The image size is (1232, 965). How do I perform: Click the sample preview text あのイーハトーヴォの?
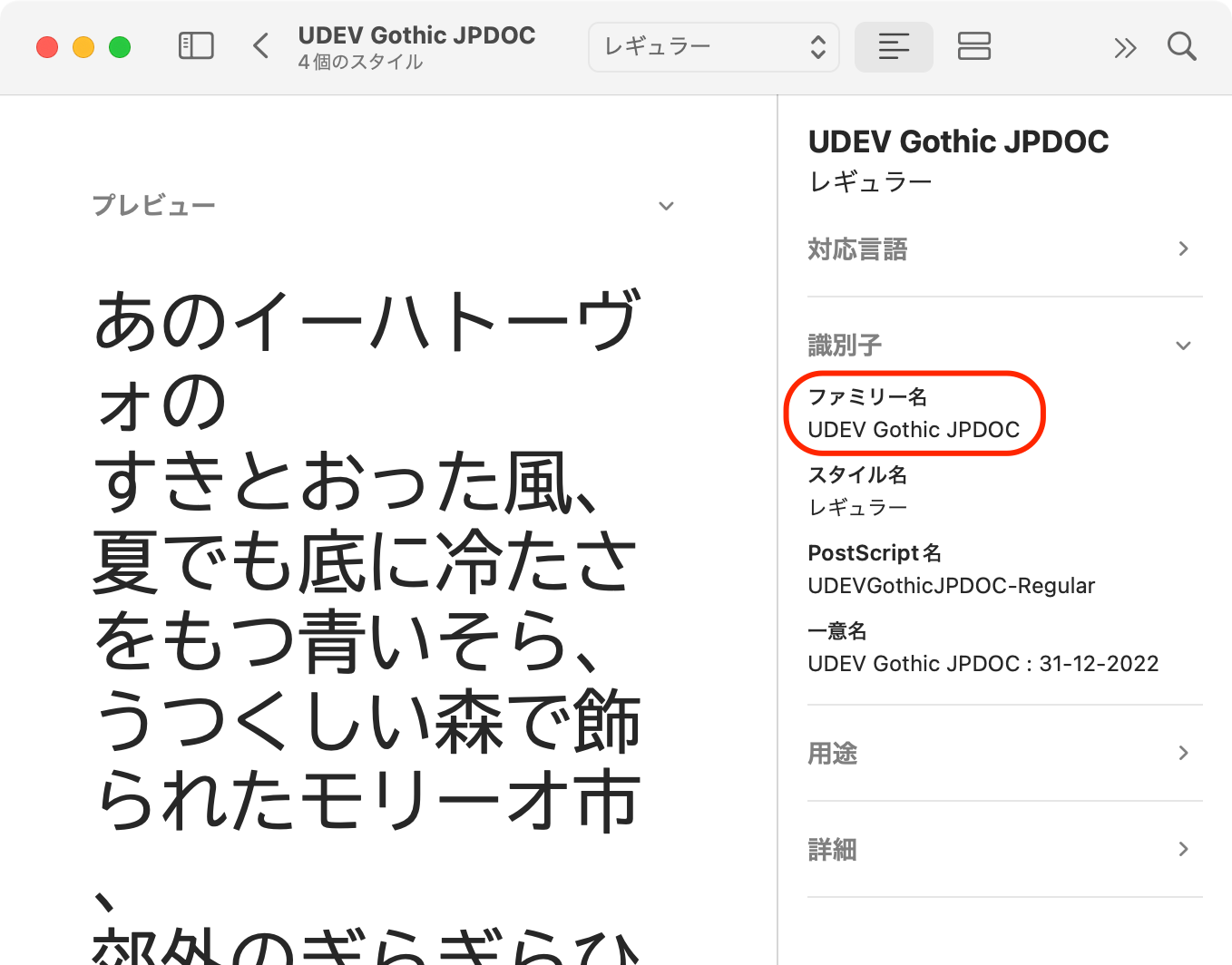(x=367, y=361)
